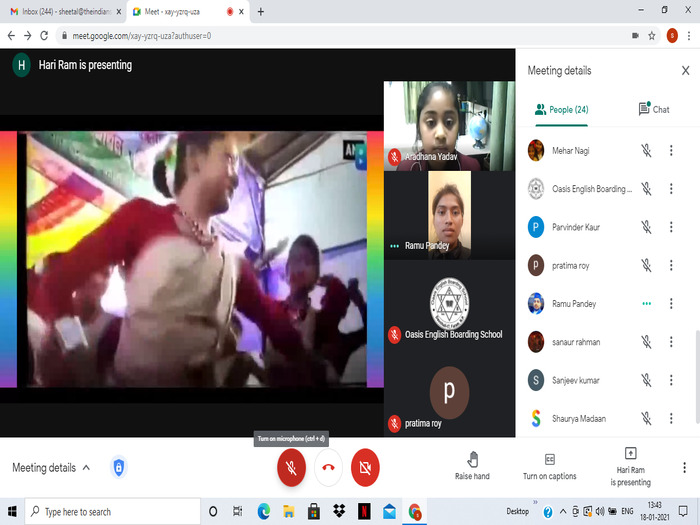Open a new browser tab
The image size is (700, 525).
(x=261, y=12)
